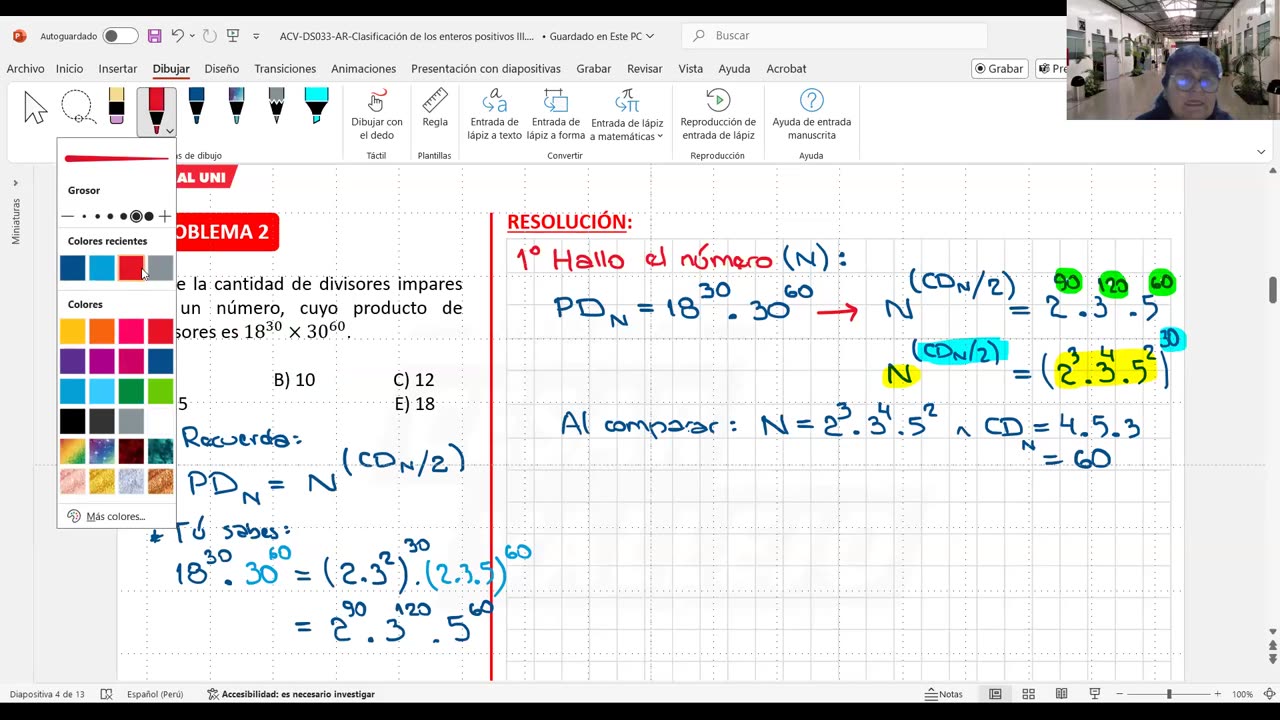Click the previous slide double arrow
This screenshot has height=720, width=1280.
pyautogui.click(x=1272, y=645)
